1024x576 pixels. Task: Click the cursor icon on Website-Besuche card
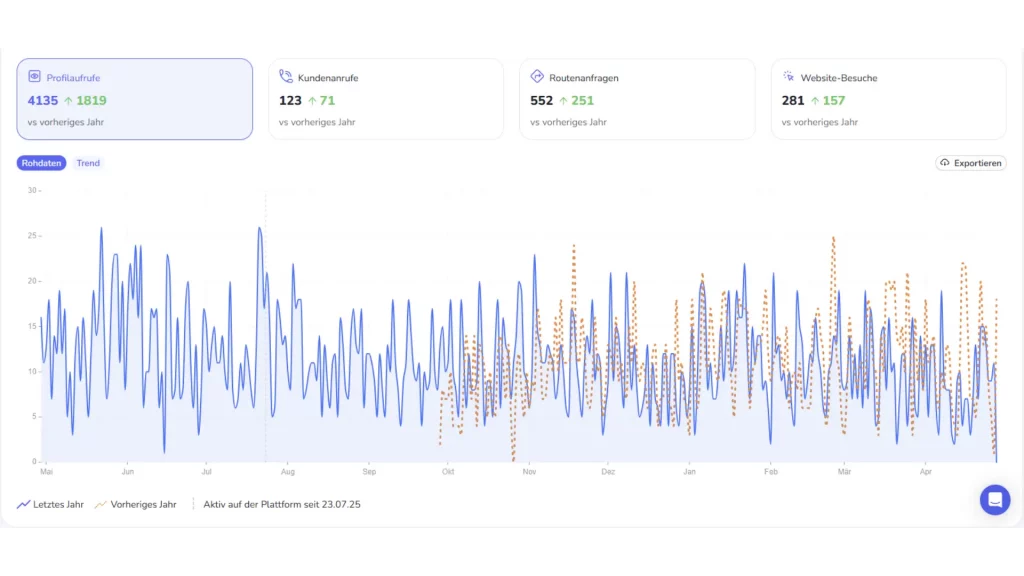(x=789, y=76)
